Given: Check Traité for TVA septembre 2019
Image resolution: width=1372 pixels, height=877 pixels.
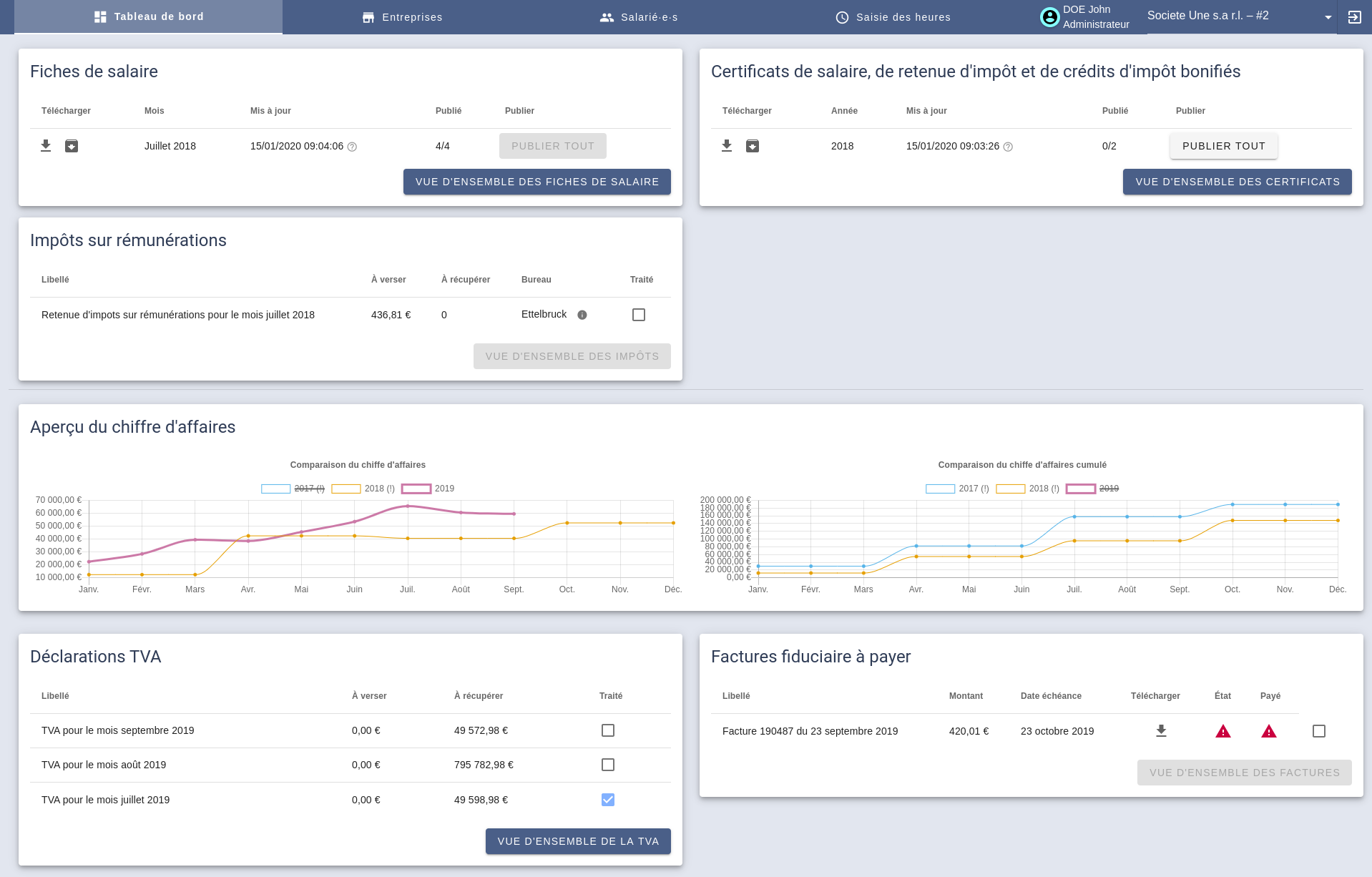Looking at the screenshot, I should click(608, 730).
